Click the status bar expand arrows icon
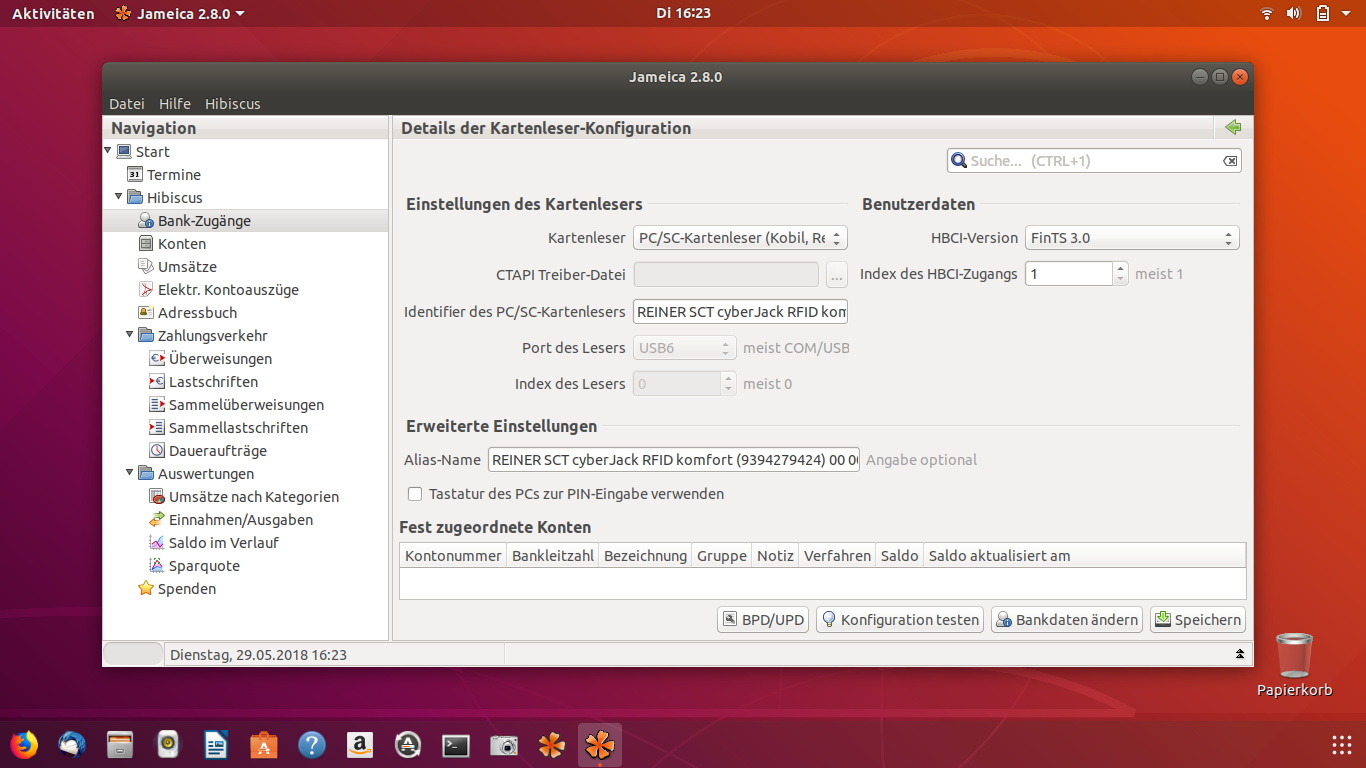1366x768 pixels. pos(1240,654)
